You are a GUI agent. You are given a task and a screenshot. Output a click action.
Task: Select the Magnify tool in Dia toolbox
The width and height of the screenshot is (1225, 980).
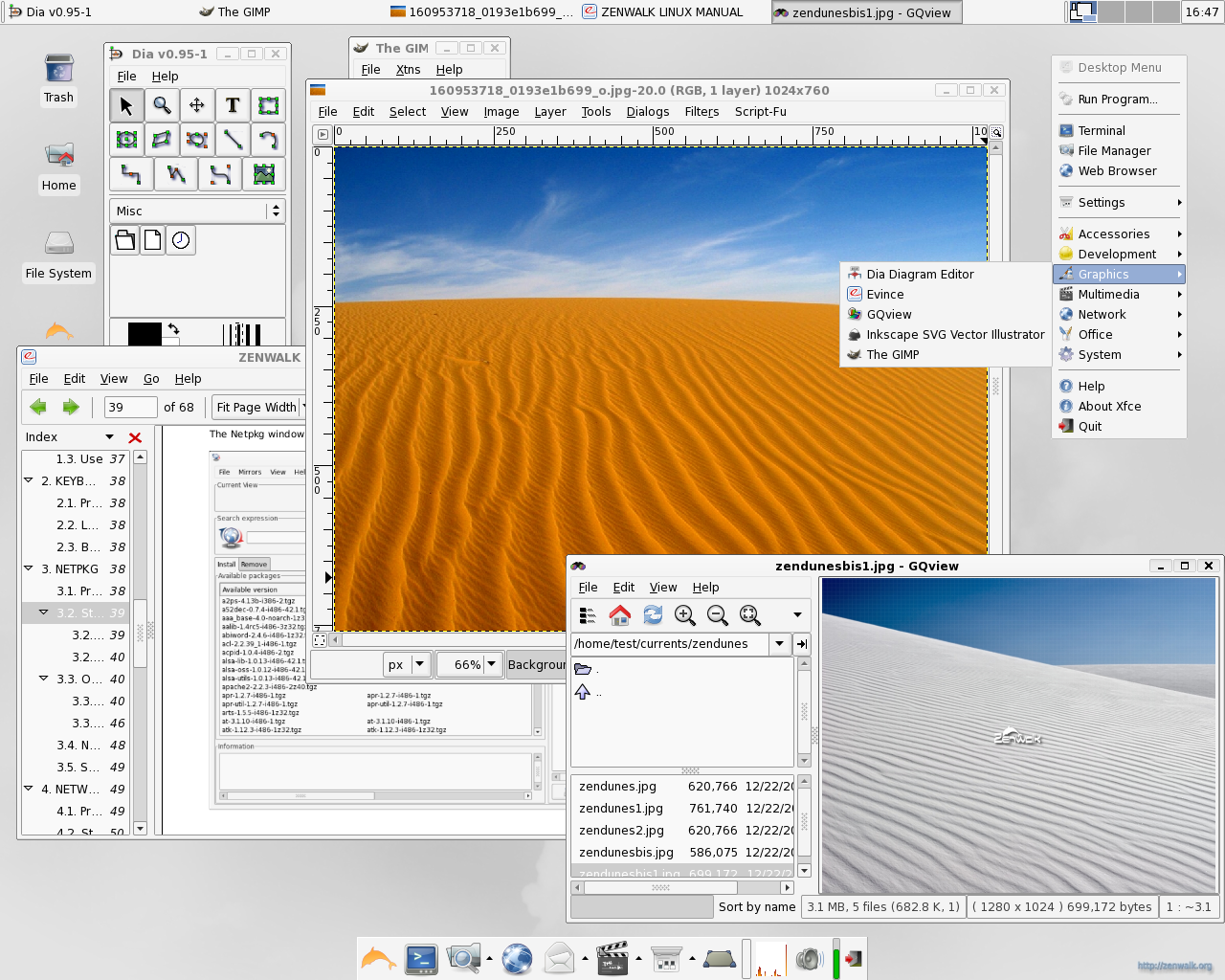pos(162,105)
